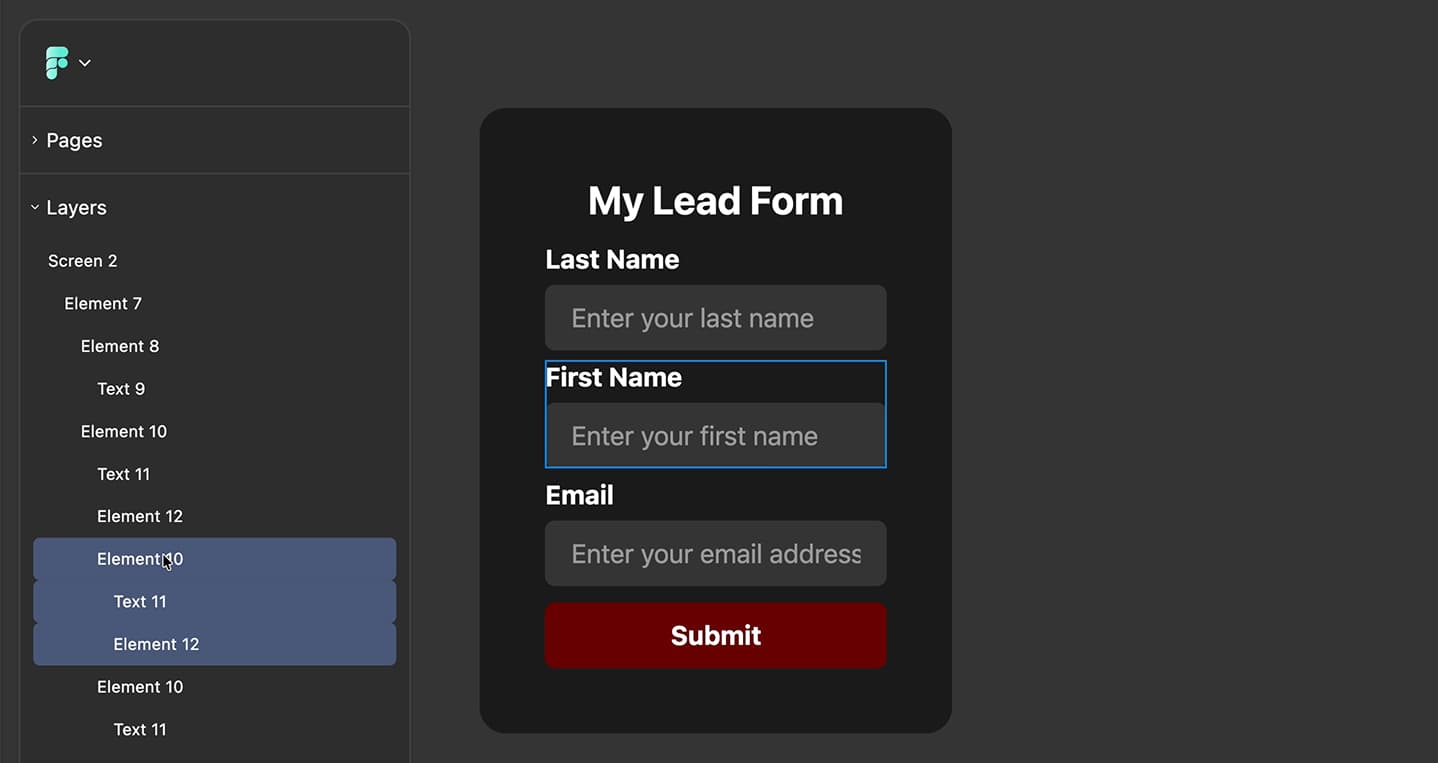Click the red Submit button

click(x=716, y=635)
